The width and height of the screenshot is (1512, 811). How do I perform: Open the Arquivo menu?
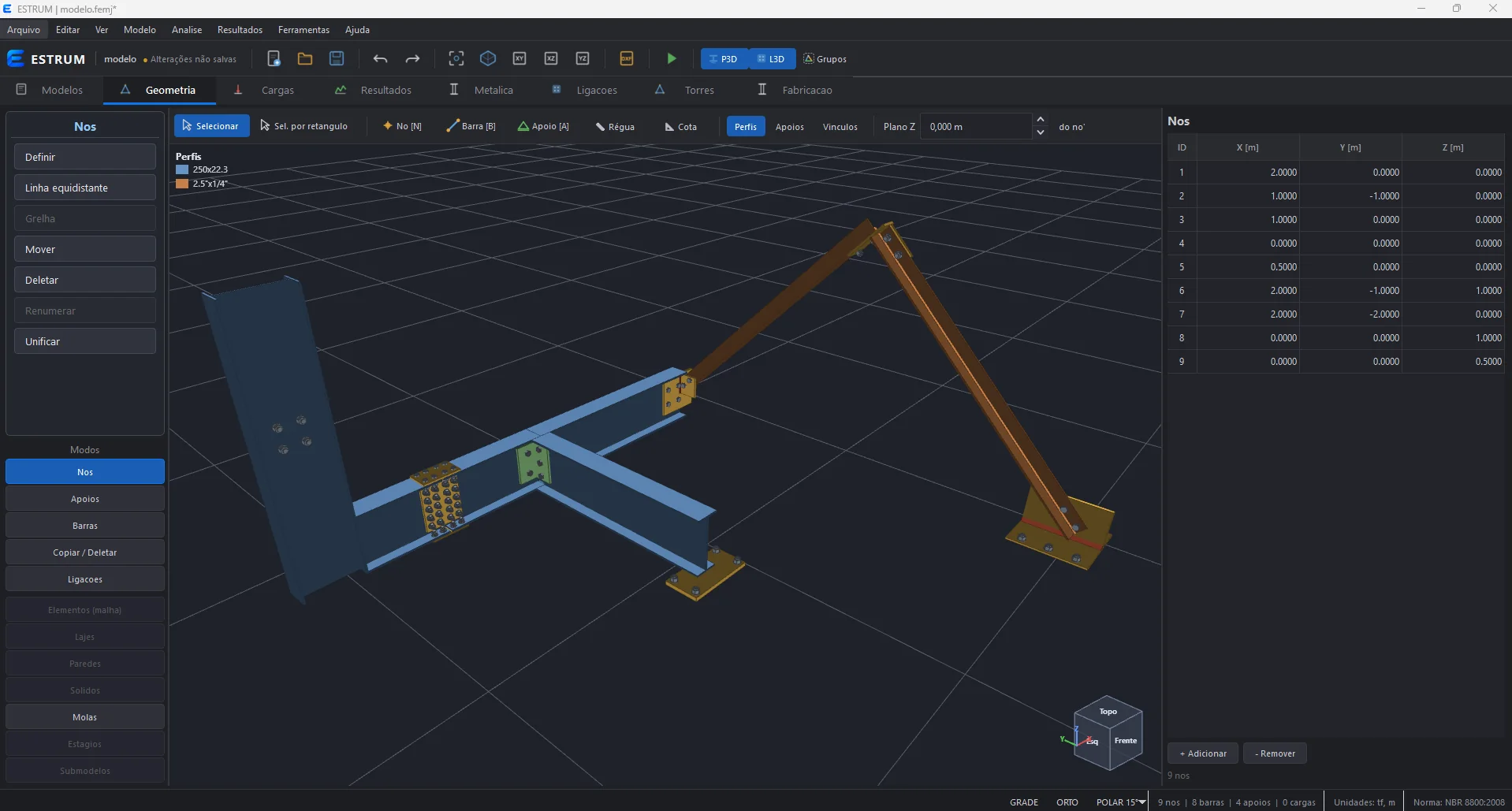[24, 30]
